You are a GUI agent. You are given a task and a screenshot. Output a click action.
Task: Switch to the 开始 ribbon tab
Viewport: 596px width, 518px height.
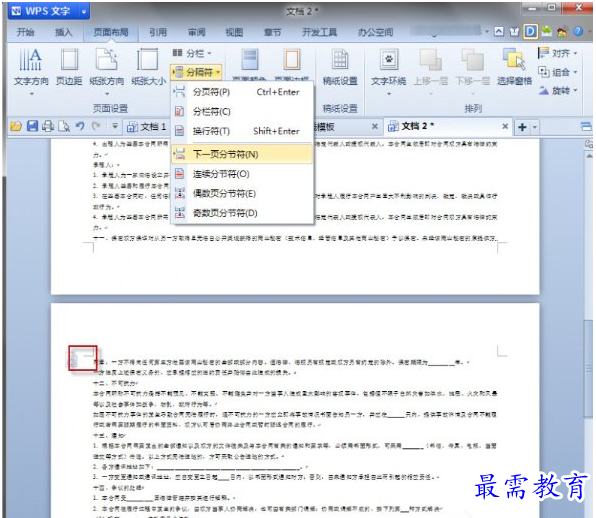tap(25, 32)
